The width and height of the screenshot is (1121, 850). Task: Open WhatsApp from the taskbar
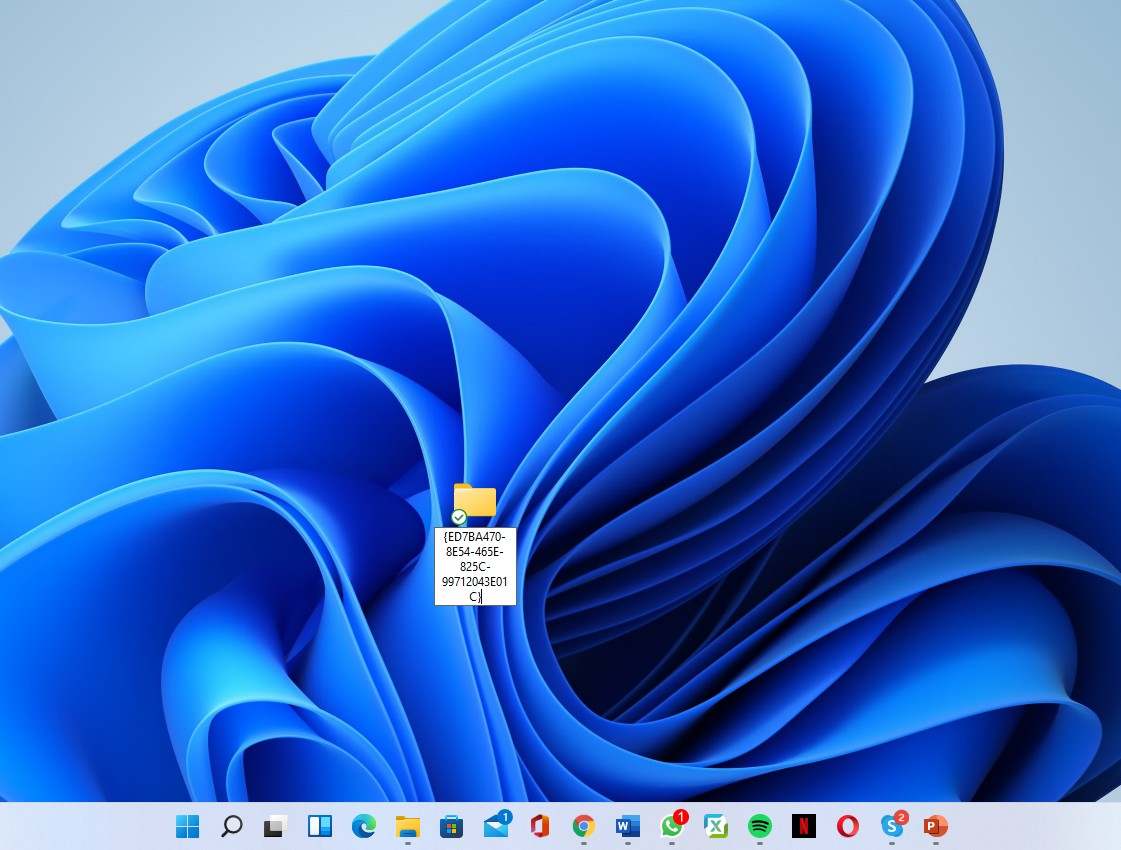click(673, 824)
